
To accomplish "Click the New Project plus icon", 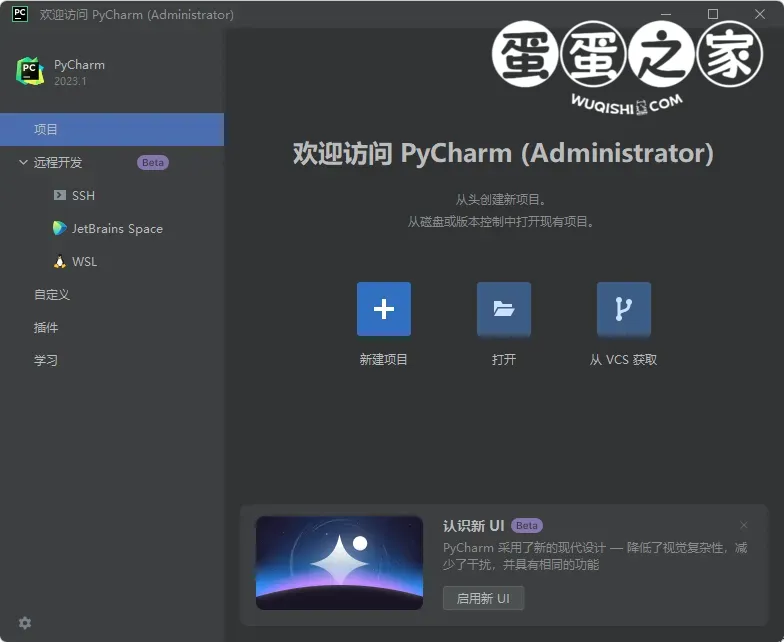I will [x=384, y=309].
